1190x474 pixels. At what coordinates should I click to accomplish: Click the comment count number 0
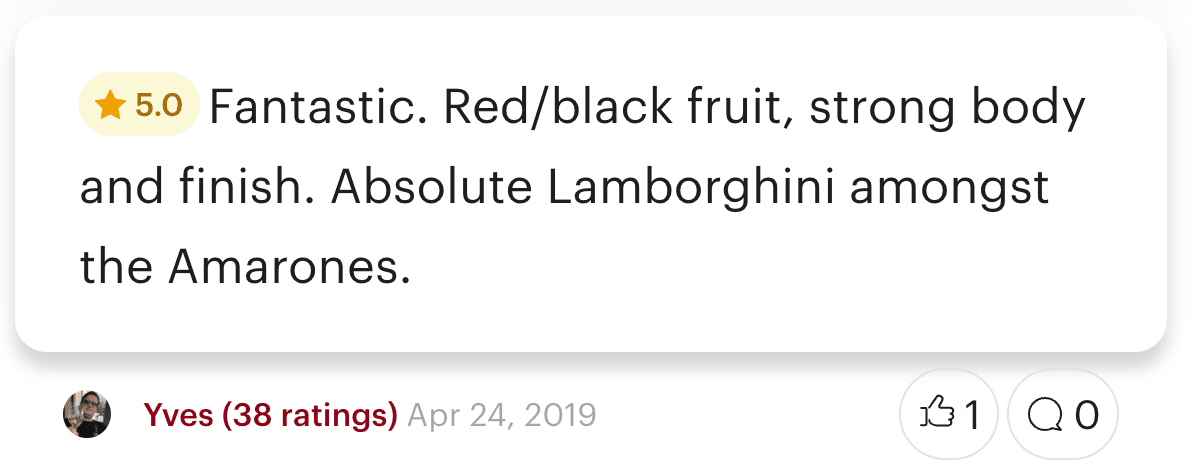(x=1087, y=415)
